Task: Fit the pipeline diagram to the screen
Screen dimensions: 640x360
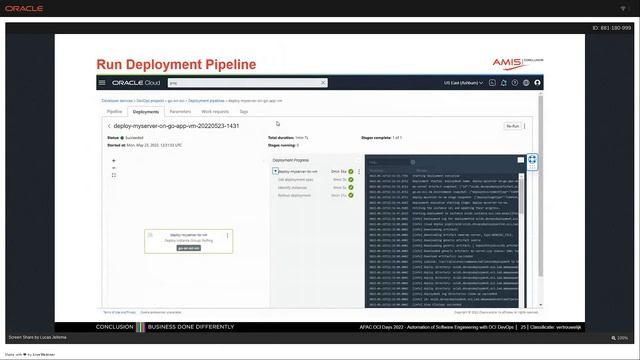Action: point(113,175)
